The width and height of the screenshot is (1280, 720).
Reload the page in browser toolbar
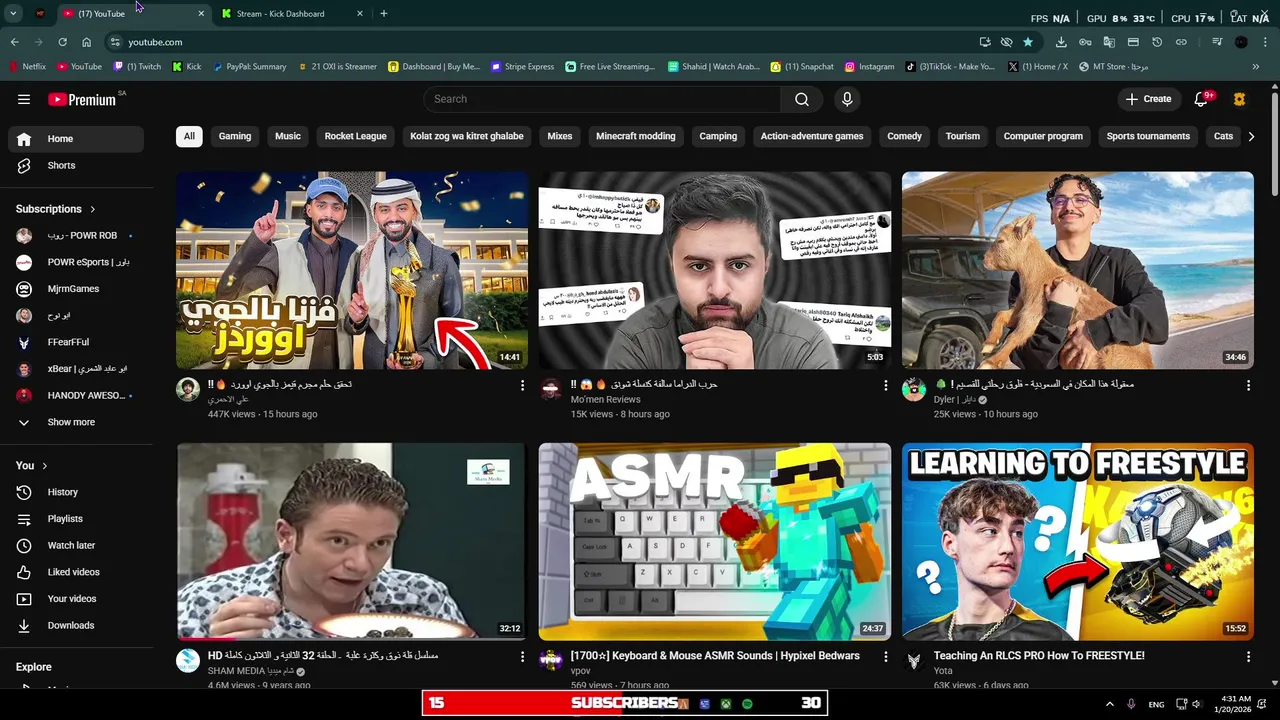pos(62,42)
